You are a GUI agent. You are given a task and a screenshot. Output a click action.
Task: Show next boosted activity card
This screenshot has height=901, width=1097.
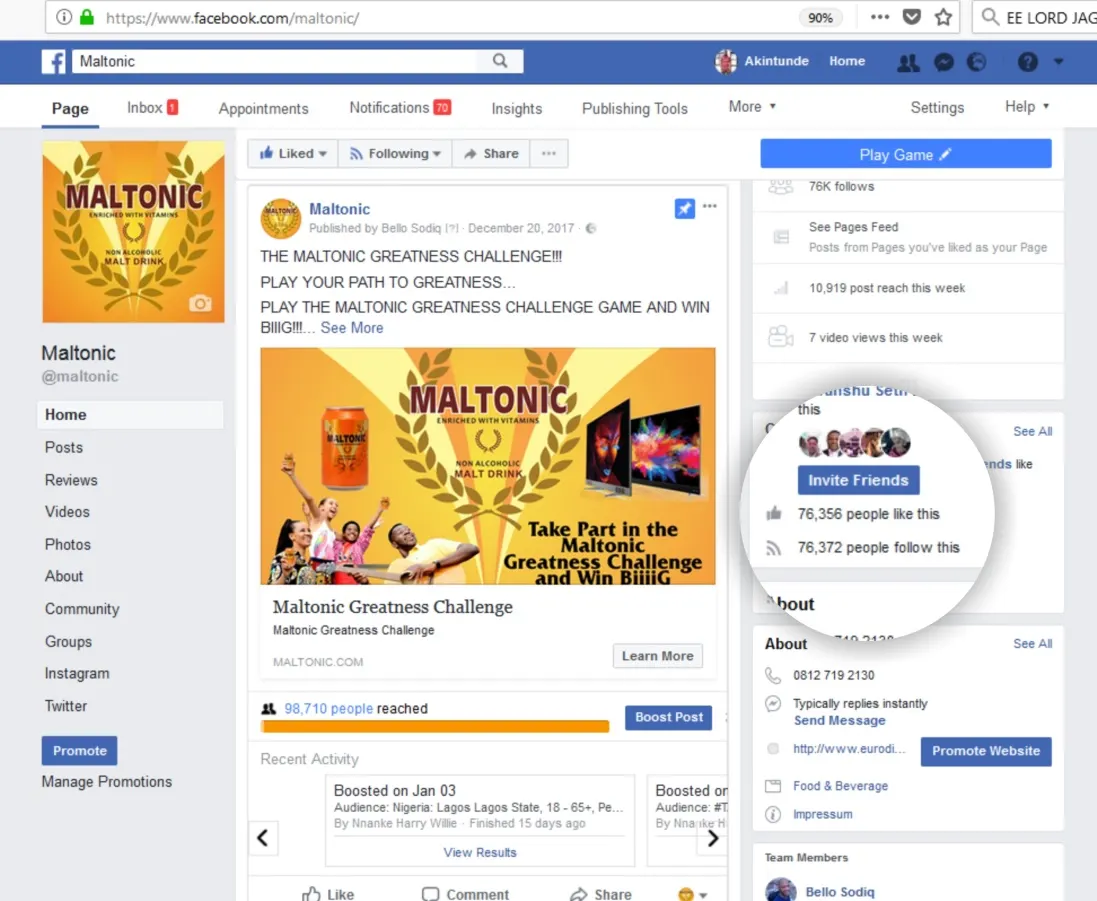[712, 838]
